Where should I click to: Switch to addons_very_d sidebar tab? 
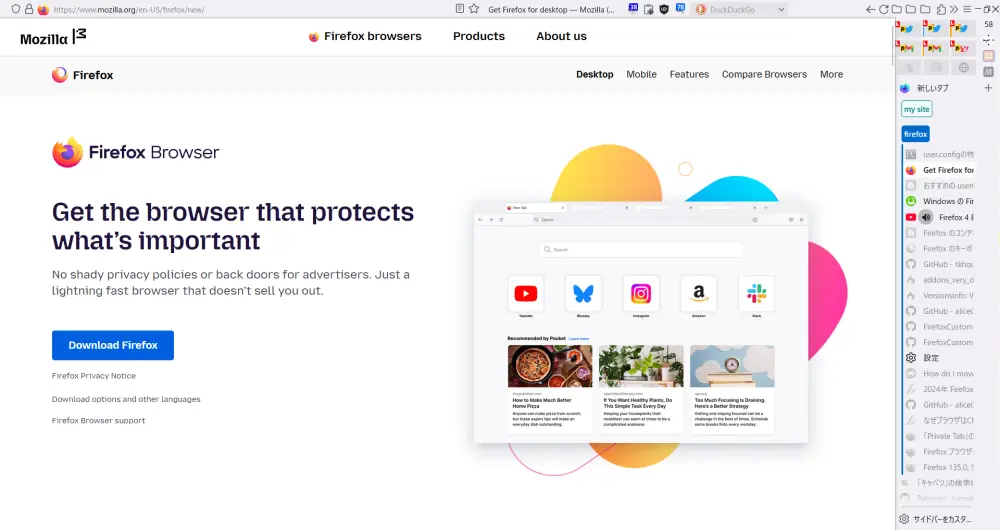pyautogui.click(x=939, y=280)
